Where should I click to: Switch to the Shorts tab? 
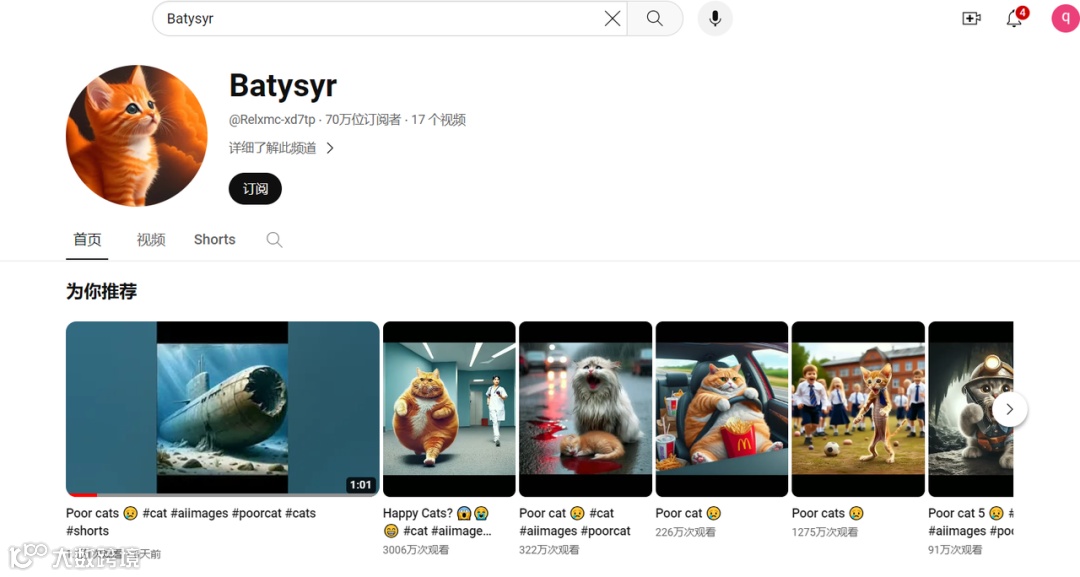214,240
